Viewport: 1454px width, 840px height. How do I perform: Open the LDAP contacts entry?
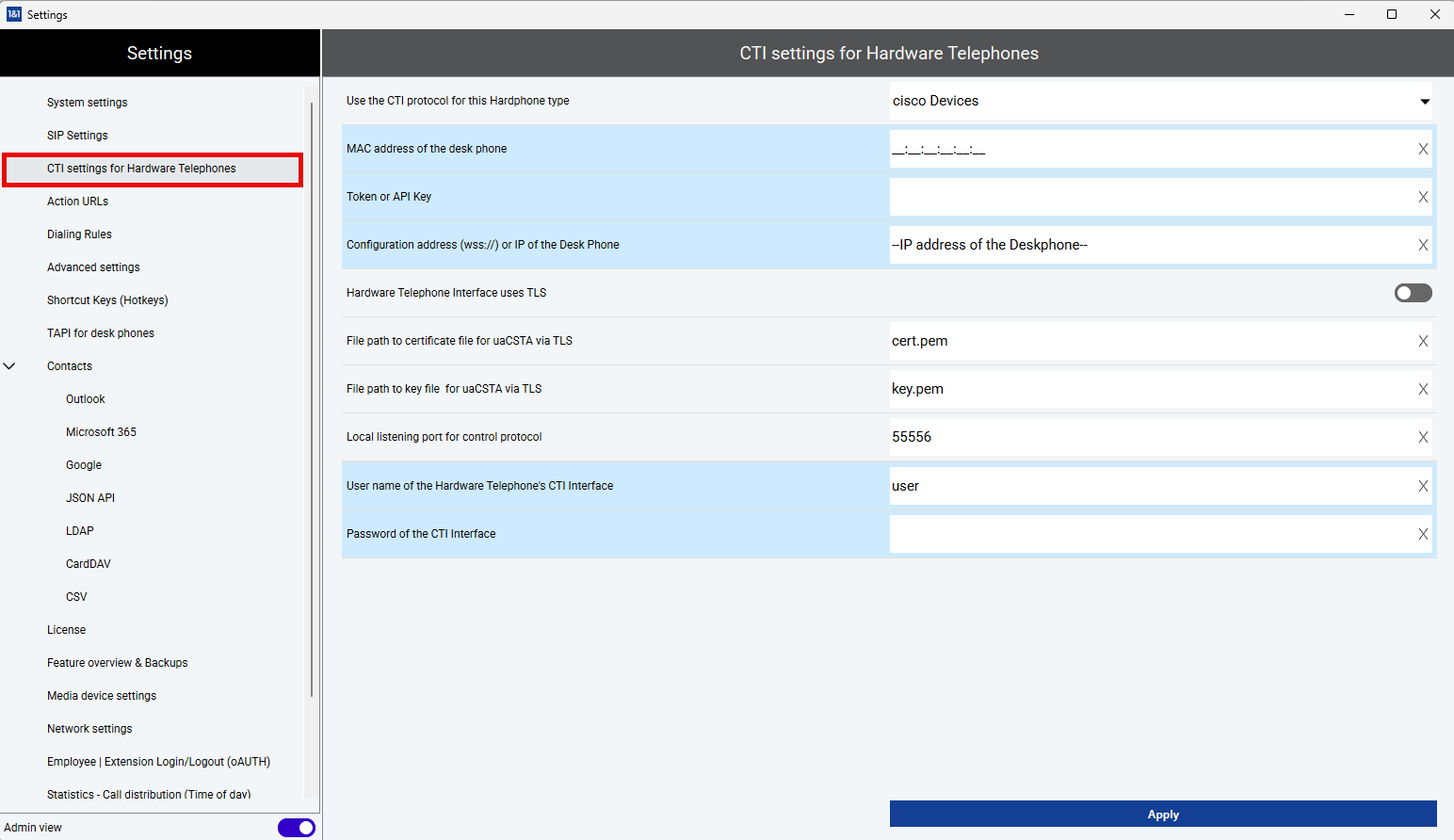80,531
